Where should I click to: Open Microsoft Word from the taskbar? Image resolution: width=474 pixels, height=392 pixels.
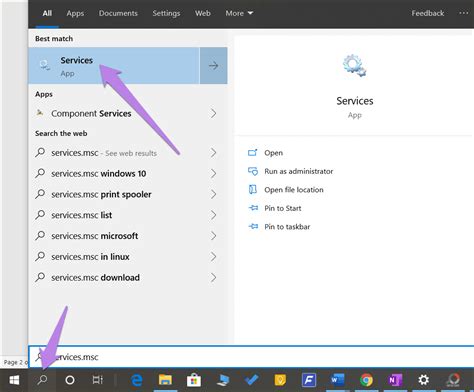(x=337, y=380)
